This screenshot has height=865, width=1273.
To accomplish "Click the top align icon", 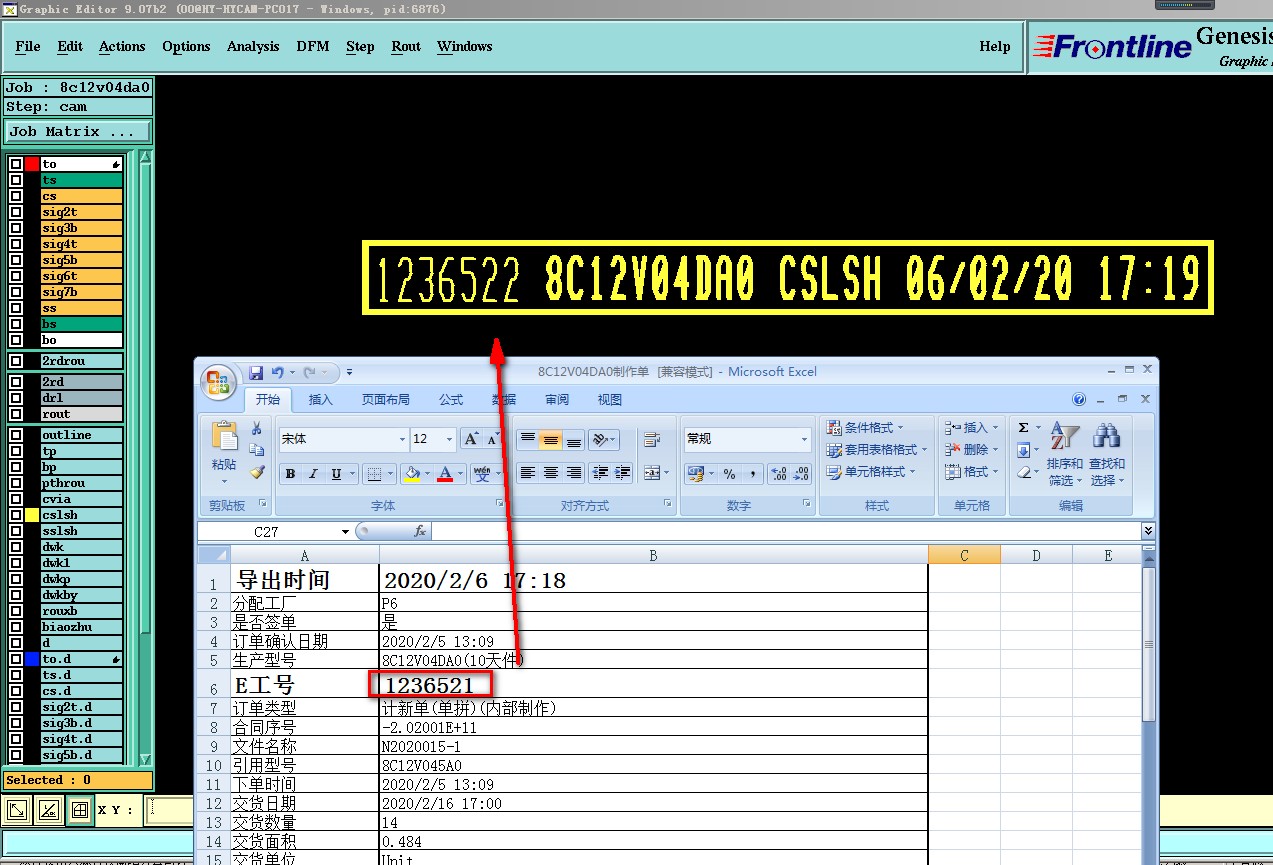I will (528, 440).
